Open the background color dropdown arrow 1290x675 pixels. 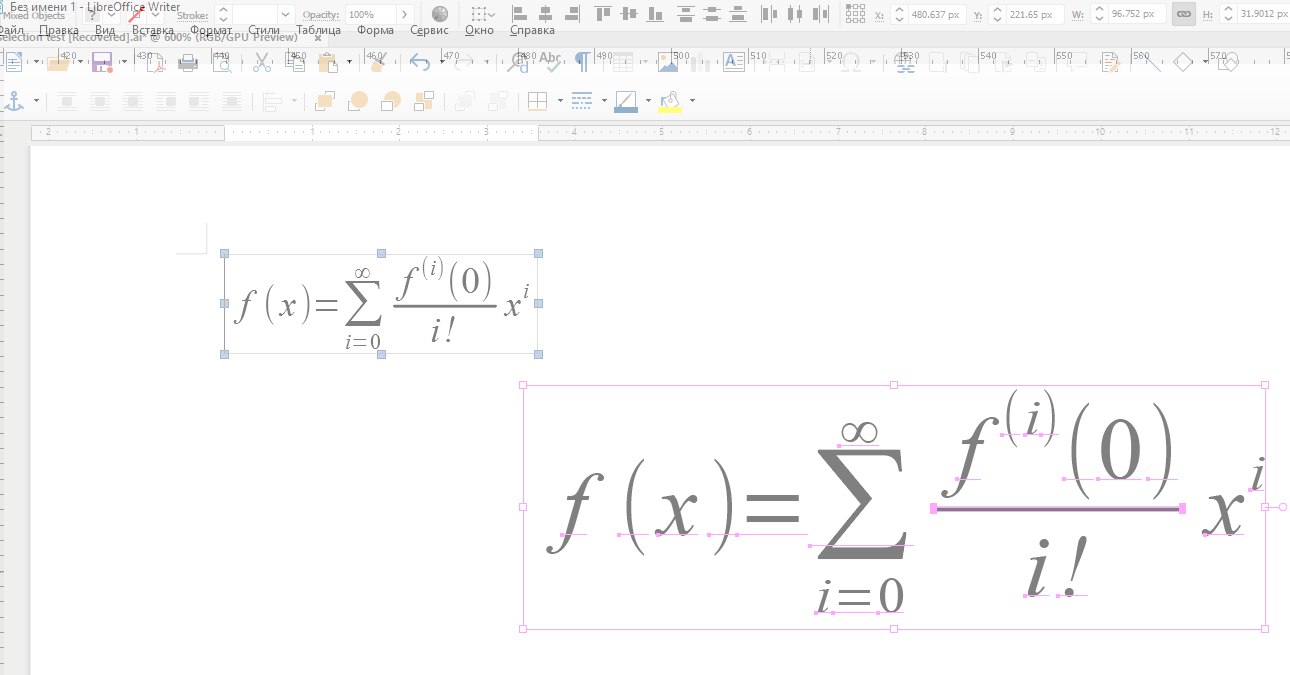coord(692,101)
